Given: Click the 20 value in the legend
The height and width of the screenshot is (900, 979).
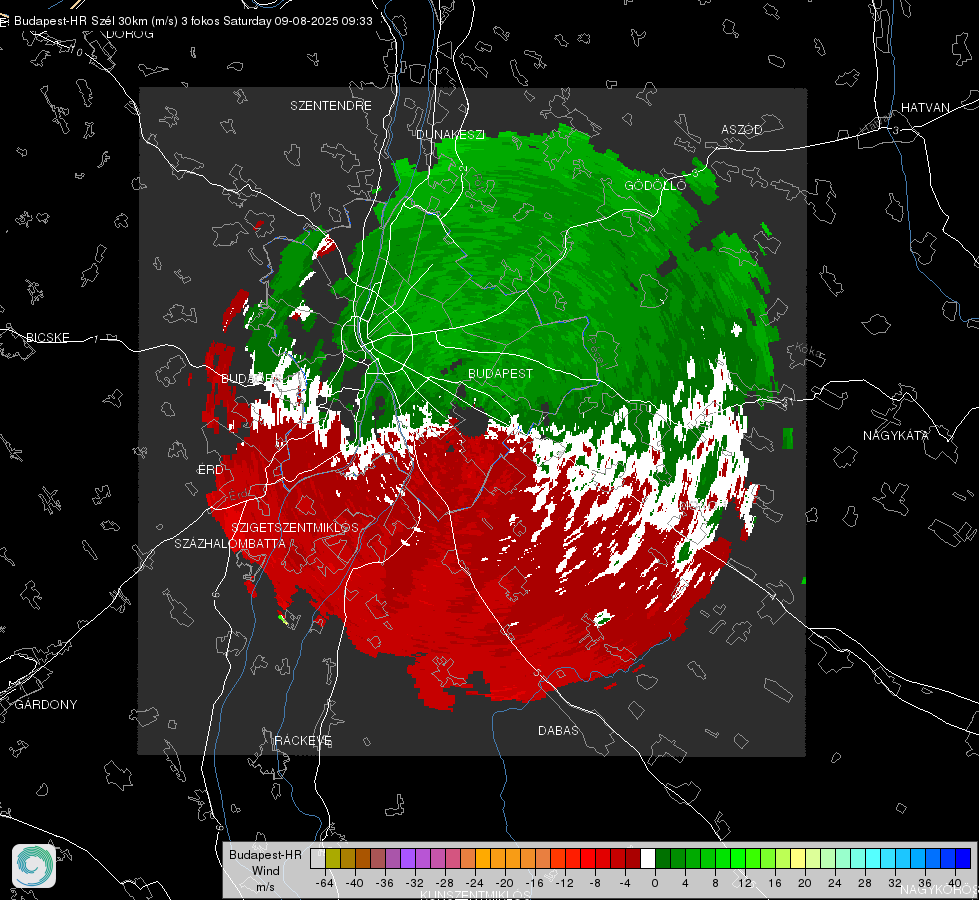Looking at the screenshot, I should click(x=804, y=883).
